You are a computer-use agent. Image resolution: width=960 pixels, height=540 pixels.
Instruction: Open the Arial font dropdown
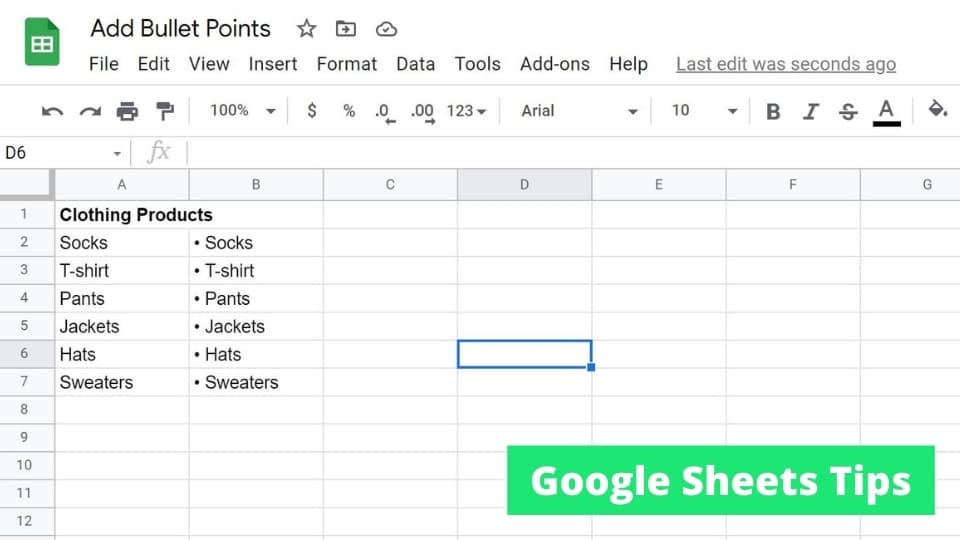579,111
